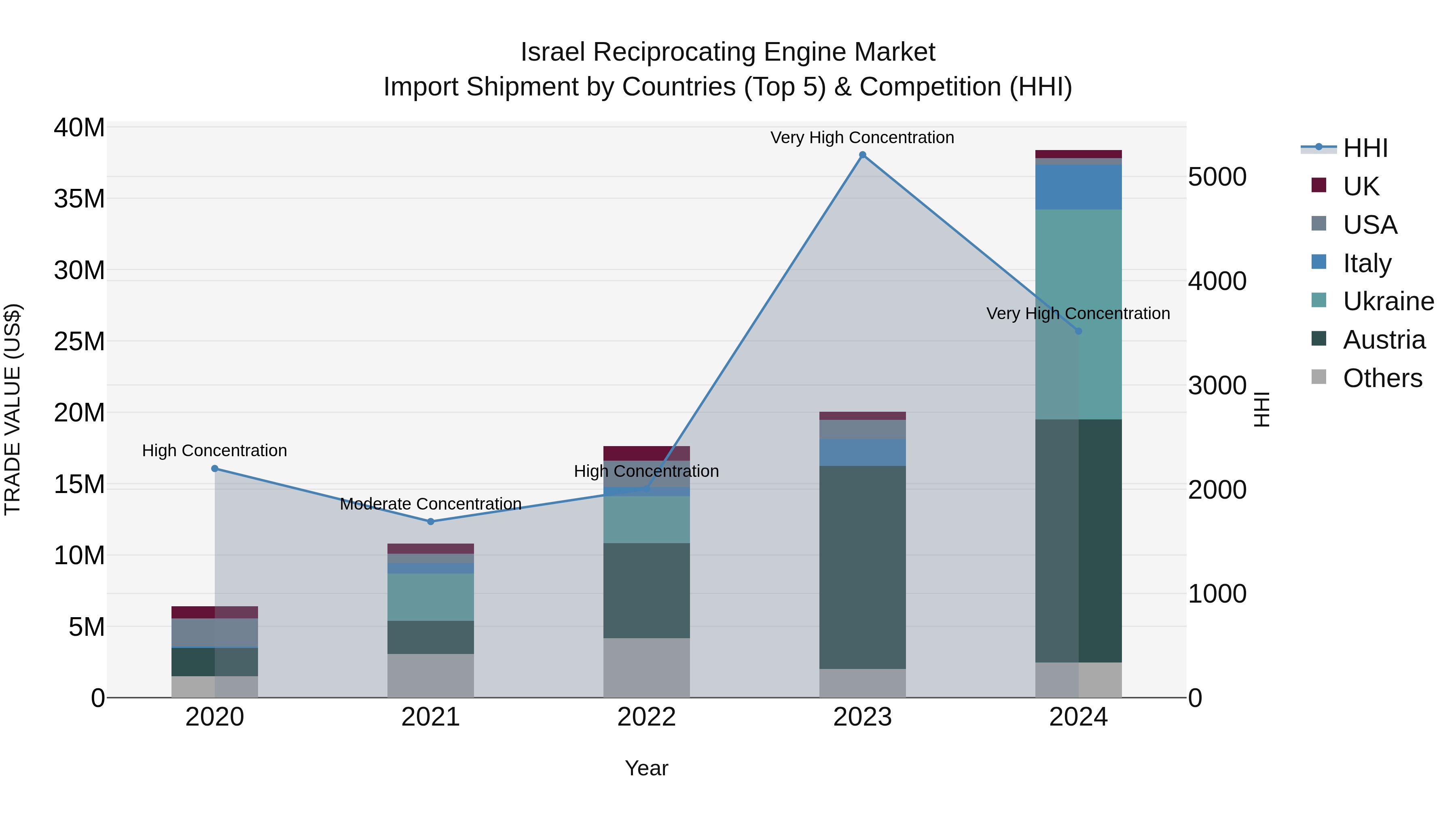Click the 5000 HHI axis tick label
The image size is (1456, 819).
(x=1217, y=177)
